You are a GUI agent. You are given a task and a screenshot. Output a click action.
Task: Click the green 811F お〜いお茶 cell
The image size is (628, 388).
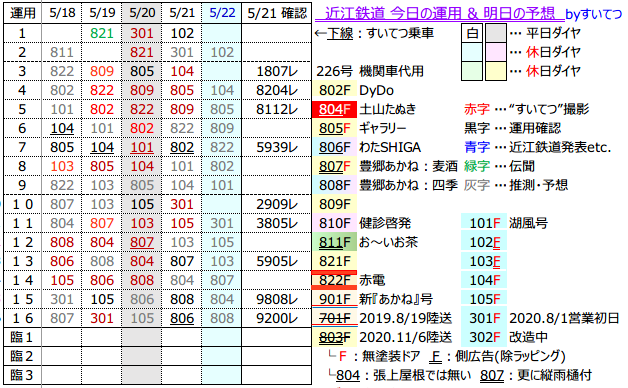(334, 242)
